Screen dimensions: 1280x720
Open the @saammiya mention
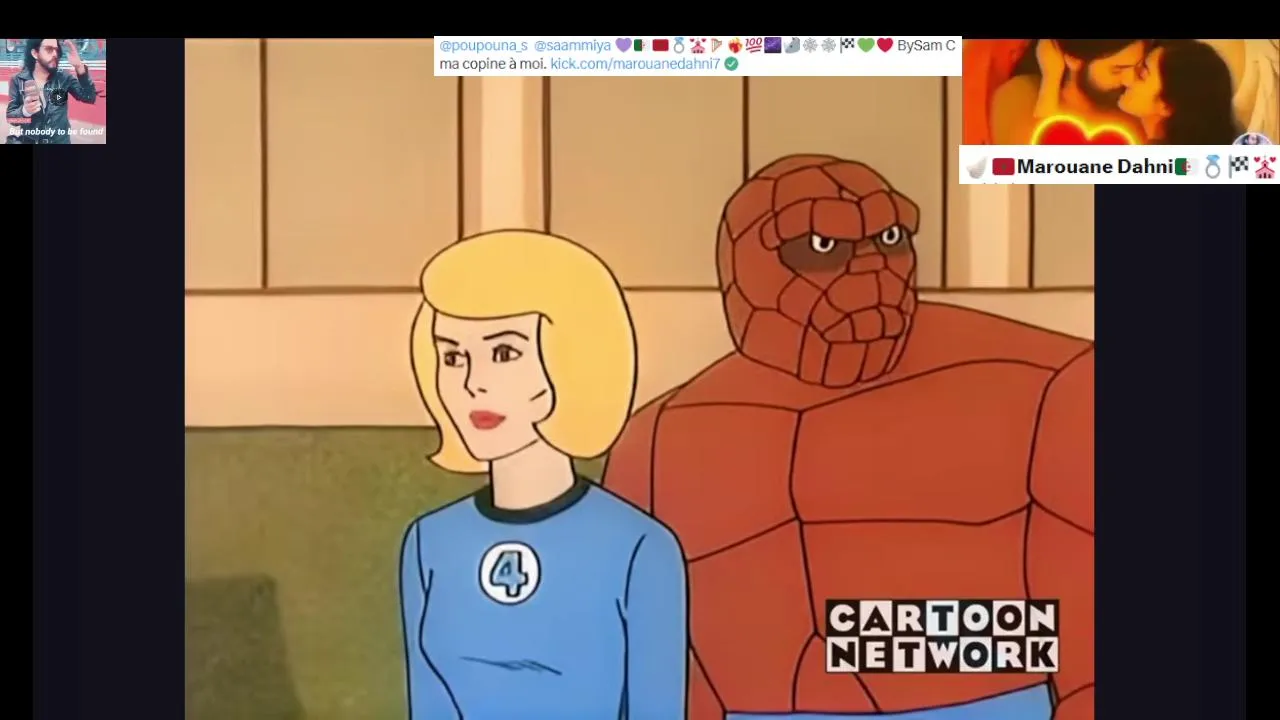point(572,46)
